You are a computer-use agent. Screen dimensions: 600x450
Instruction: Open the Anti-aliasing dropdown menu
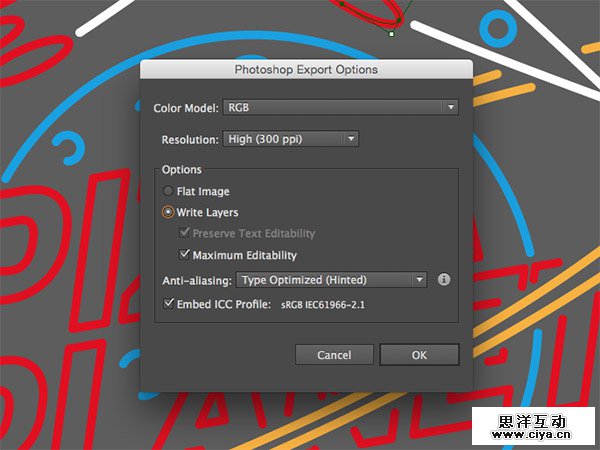pyautogui.click(x=332, y=280)
